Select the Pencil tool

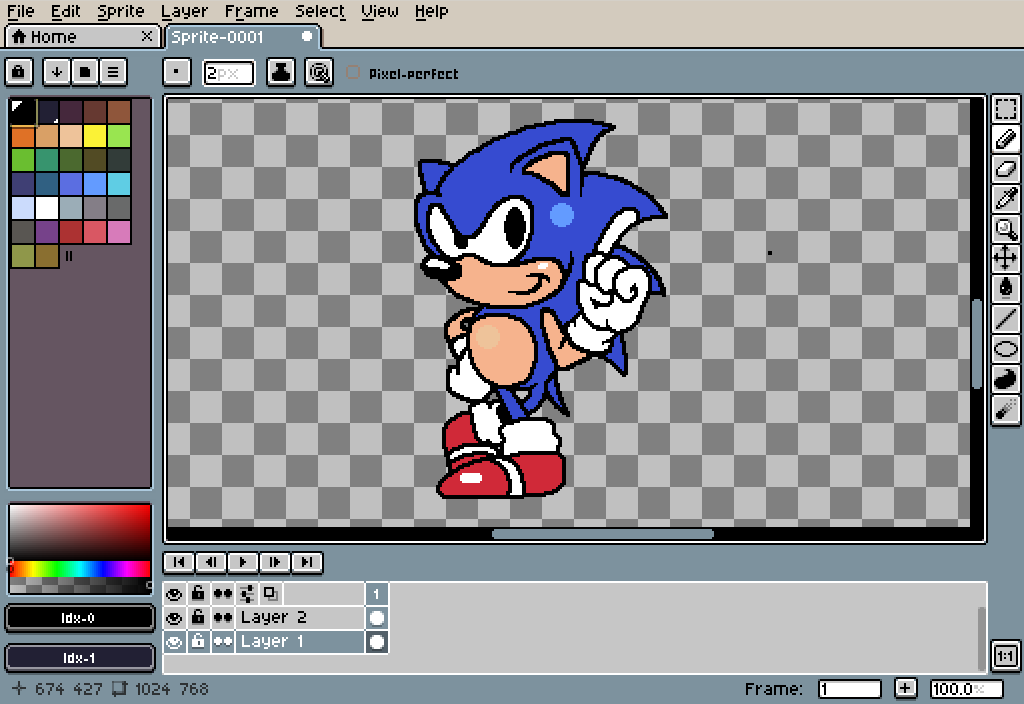coord(1006,138)
